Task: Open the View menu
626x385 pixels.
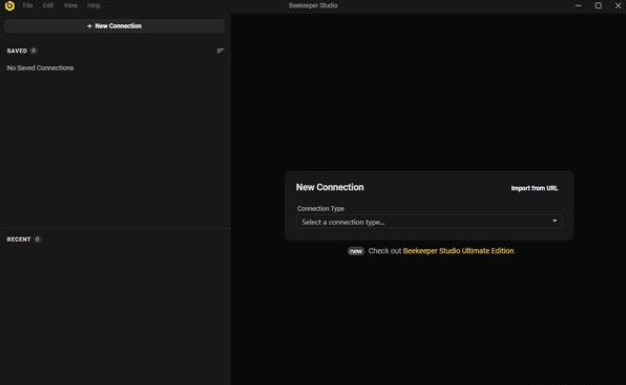Action: 71,6
